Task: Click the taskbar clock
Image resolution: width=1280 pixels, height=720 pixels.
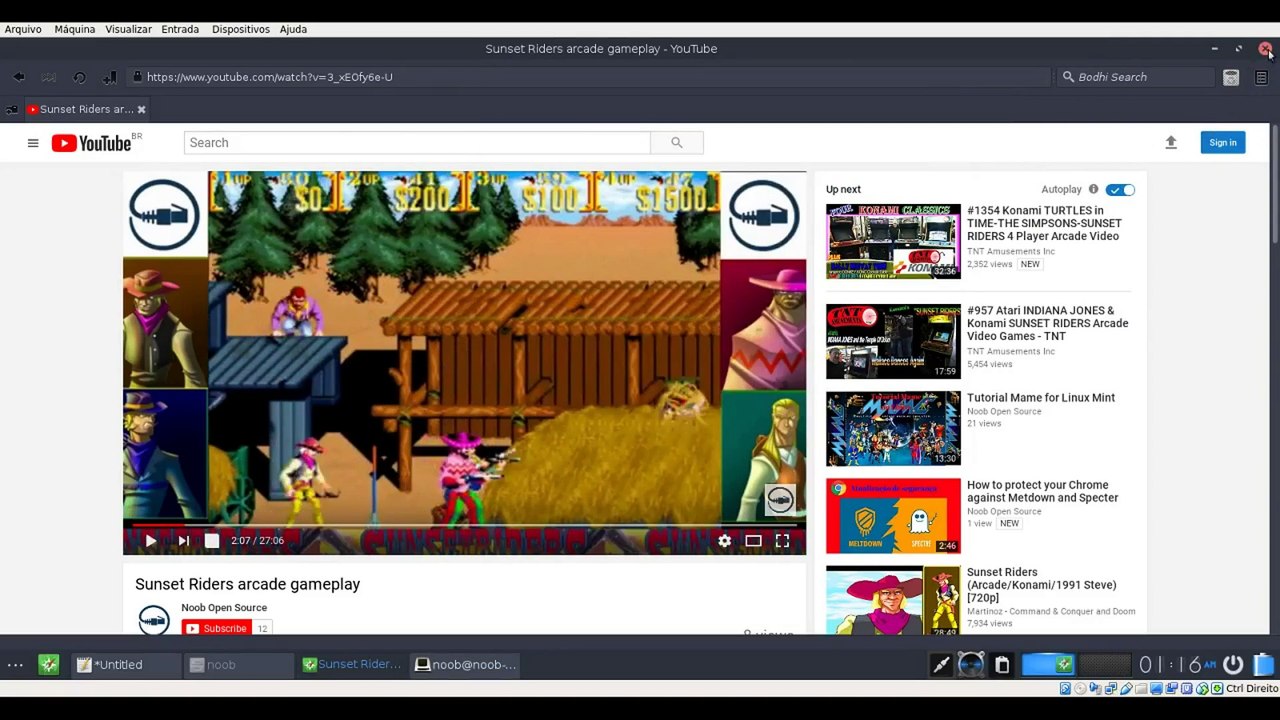Action: [1177, 665]
